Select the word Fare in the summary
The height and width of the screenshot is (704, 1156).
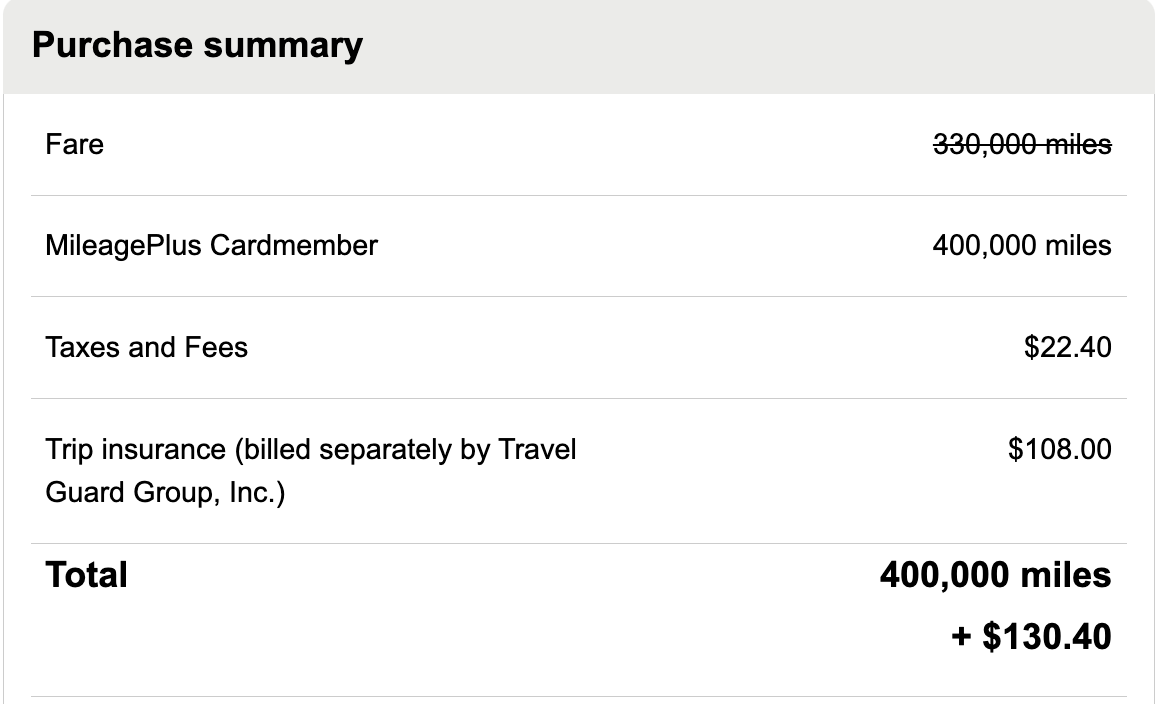(74, 144)
